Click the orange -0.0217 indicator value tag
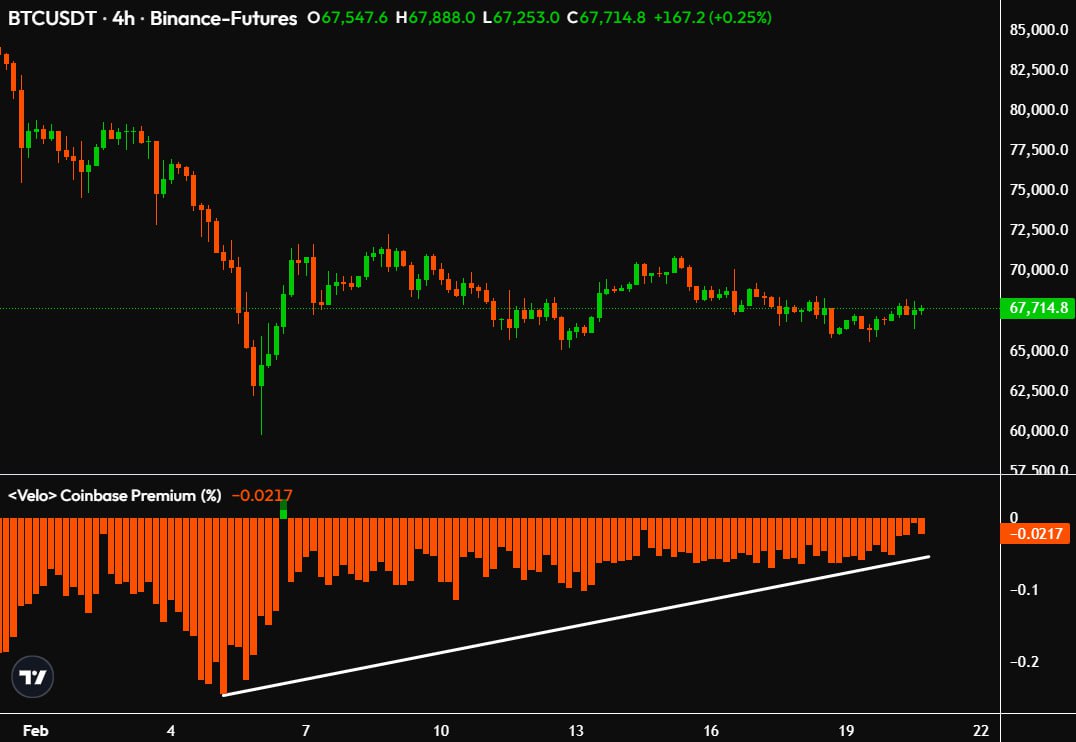Viewport: 1076px width, 742px height. (1036, 533)
